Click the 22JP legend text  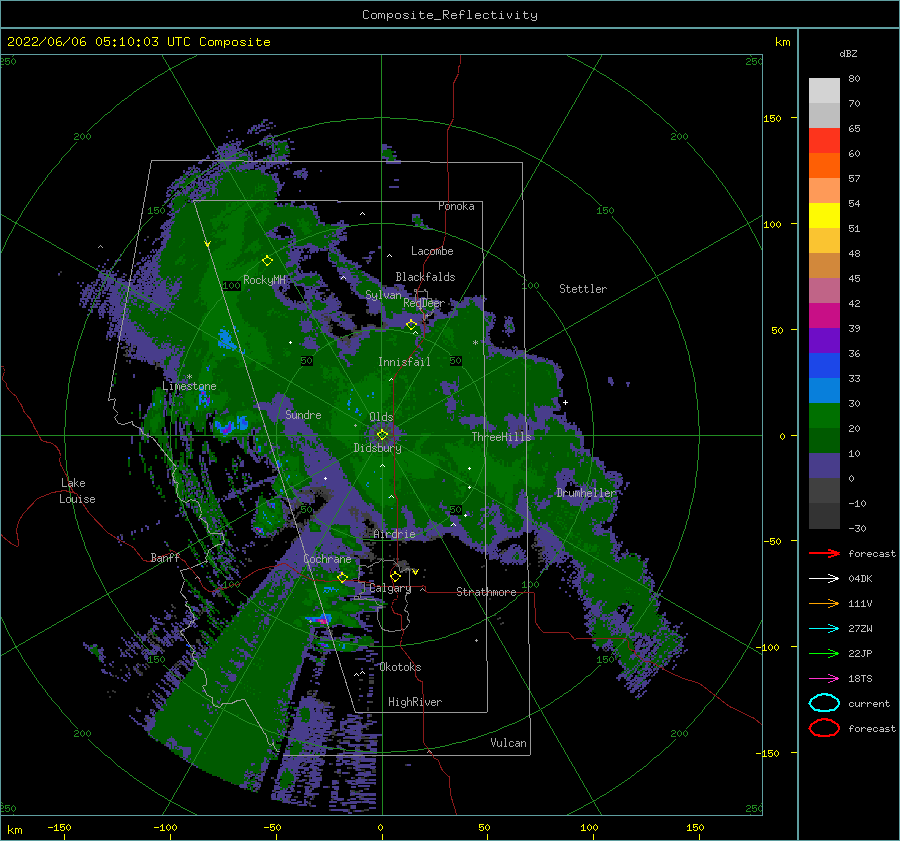click(860, 653)
